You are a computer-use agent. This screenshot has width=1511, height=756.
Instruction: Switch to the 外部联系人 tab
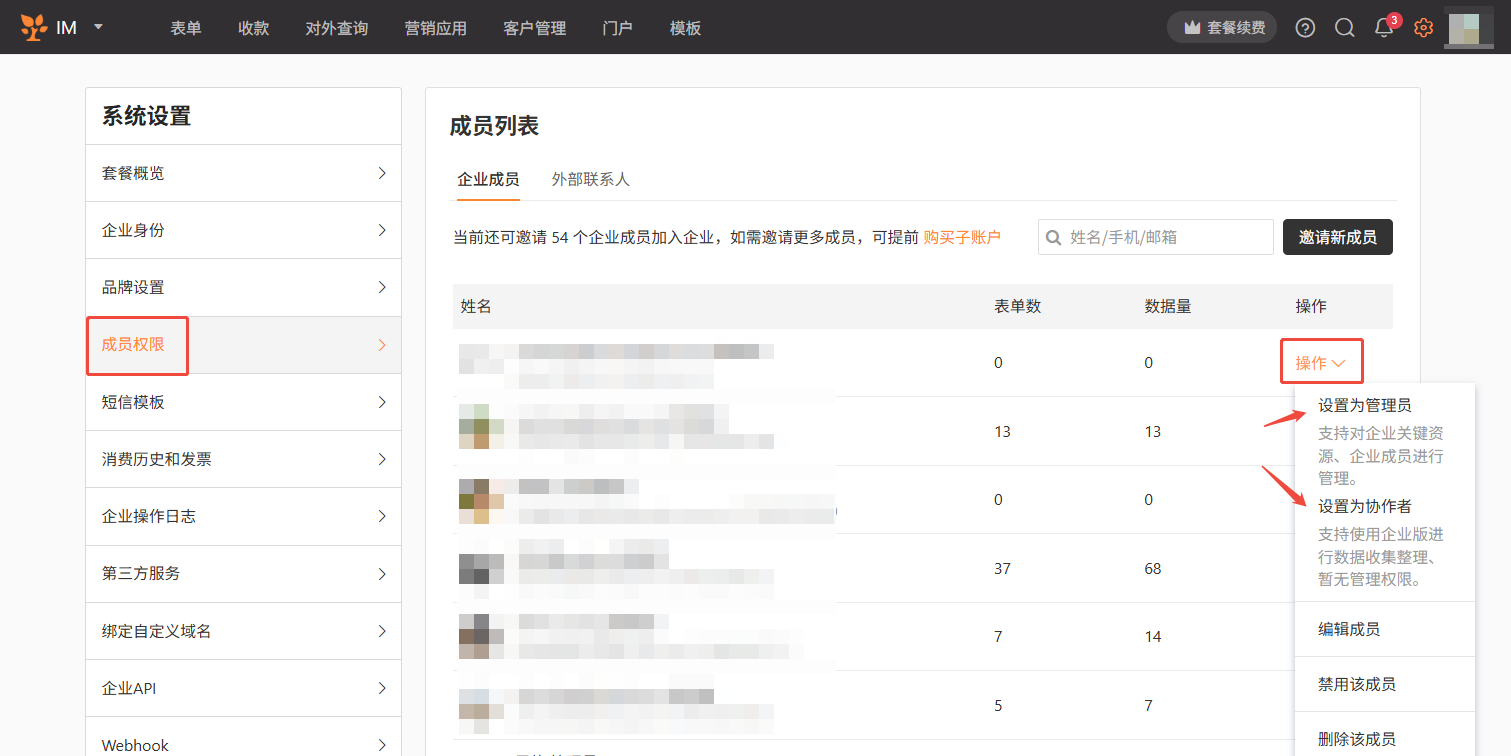click(x=591, y=180)
